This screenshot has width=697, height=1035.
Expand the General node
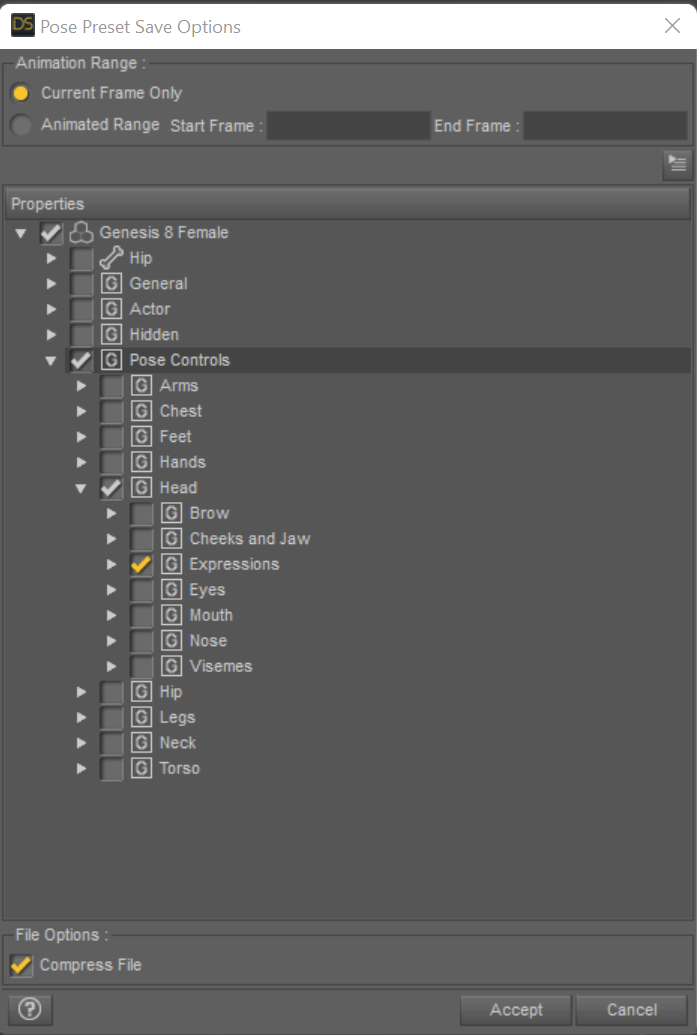coord(51,284)
